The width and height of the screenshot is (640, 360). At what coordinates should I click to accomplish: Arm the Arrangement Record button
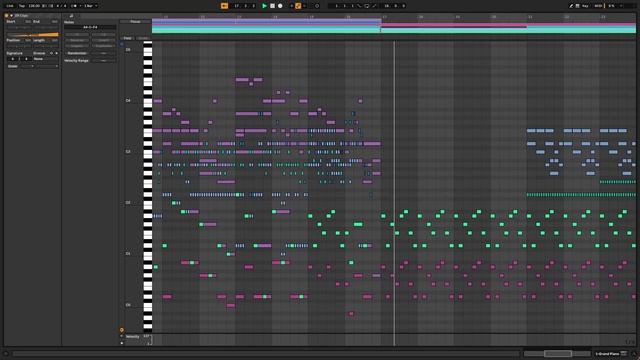280,6
